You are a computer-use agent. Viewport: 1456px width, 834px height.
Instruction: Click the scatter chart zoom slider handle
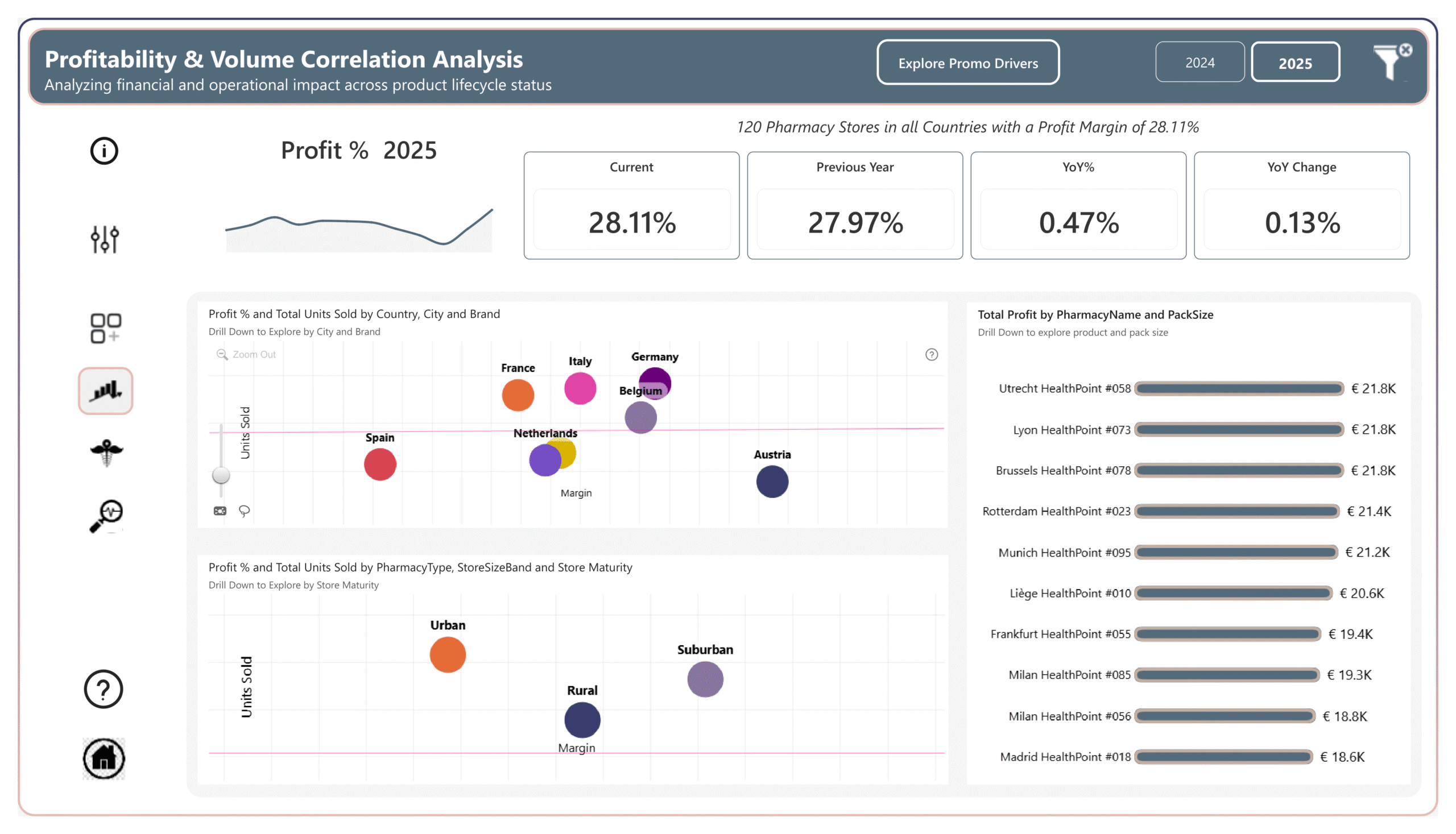(221, 475)
